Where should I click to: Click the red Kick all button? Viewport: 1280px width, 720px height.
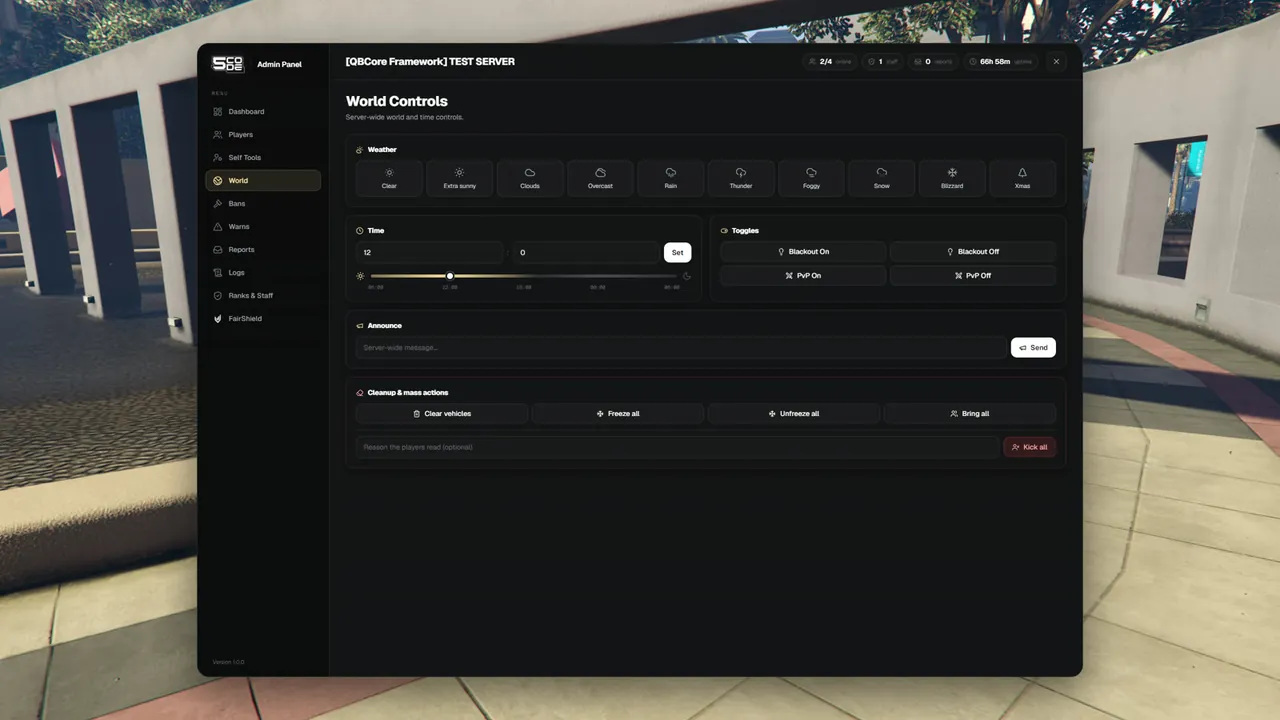point(1030,447)
